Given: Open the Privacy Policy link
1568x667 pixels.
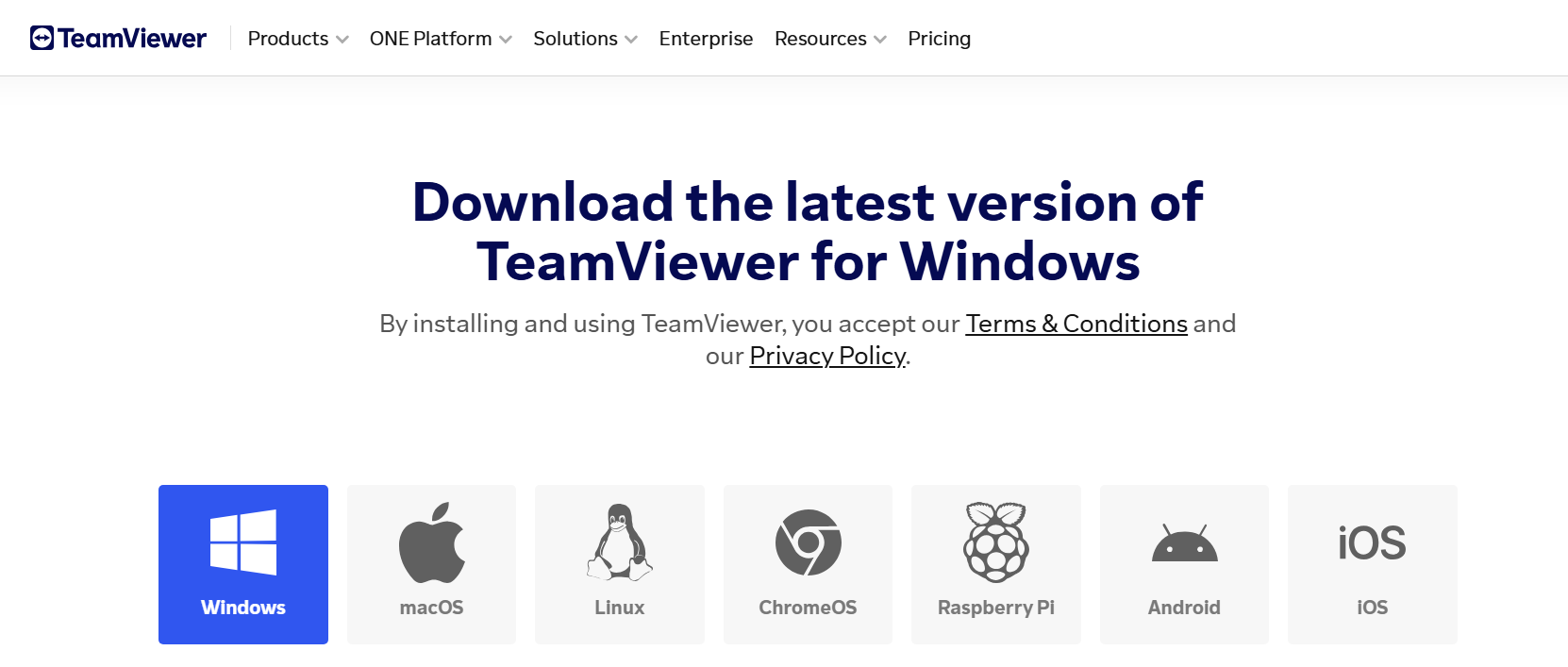Looking at the screenshot, I should pos(827,356).
